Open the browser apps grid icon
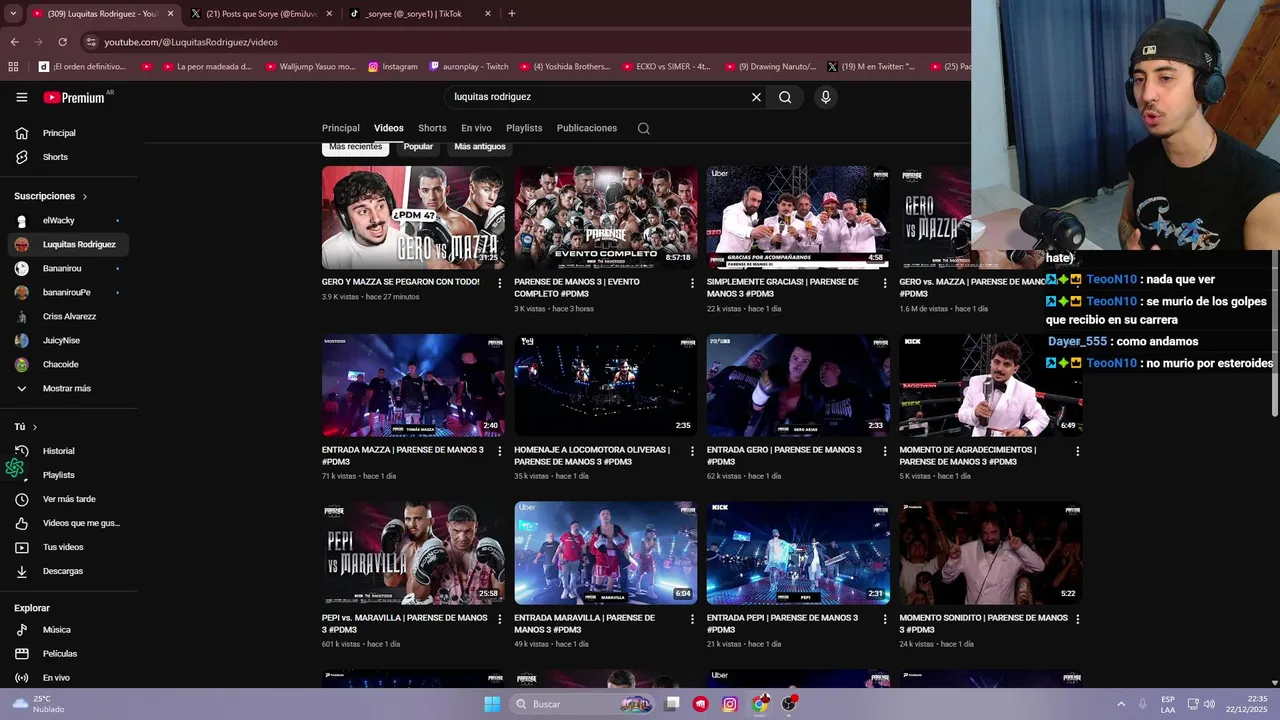 pyautogui.click(x=13, y=67)
